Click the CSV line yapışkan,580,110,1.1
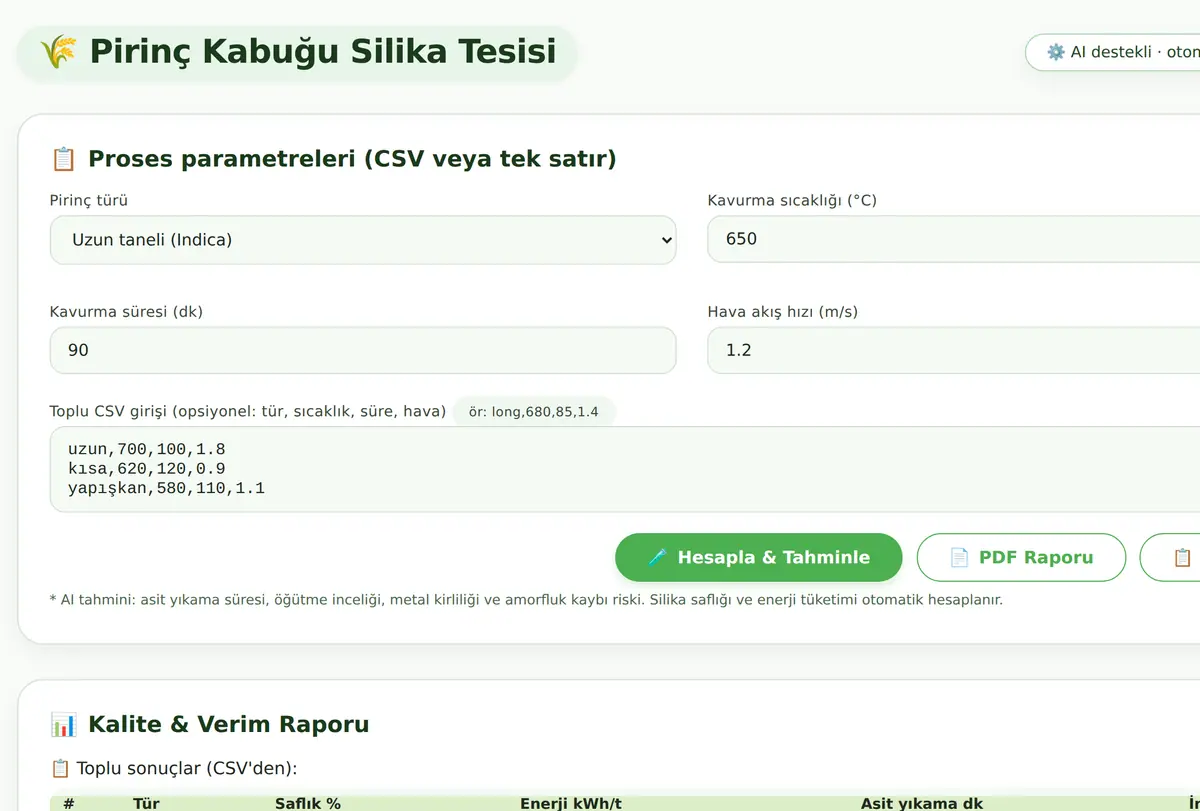This screenshot has height=811, width=1200. (166, 488)
